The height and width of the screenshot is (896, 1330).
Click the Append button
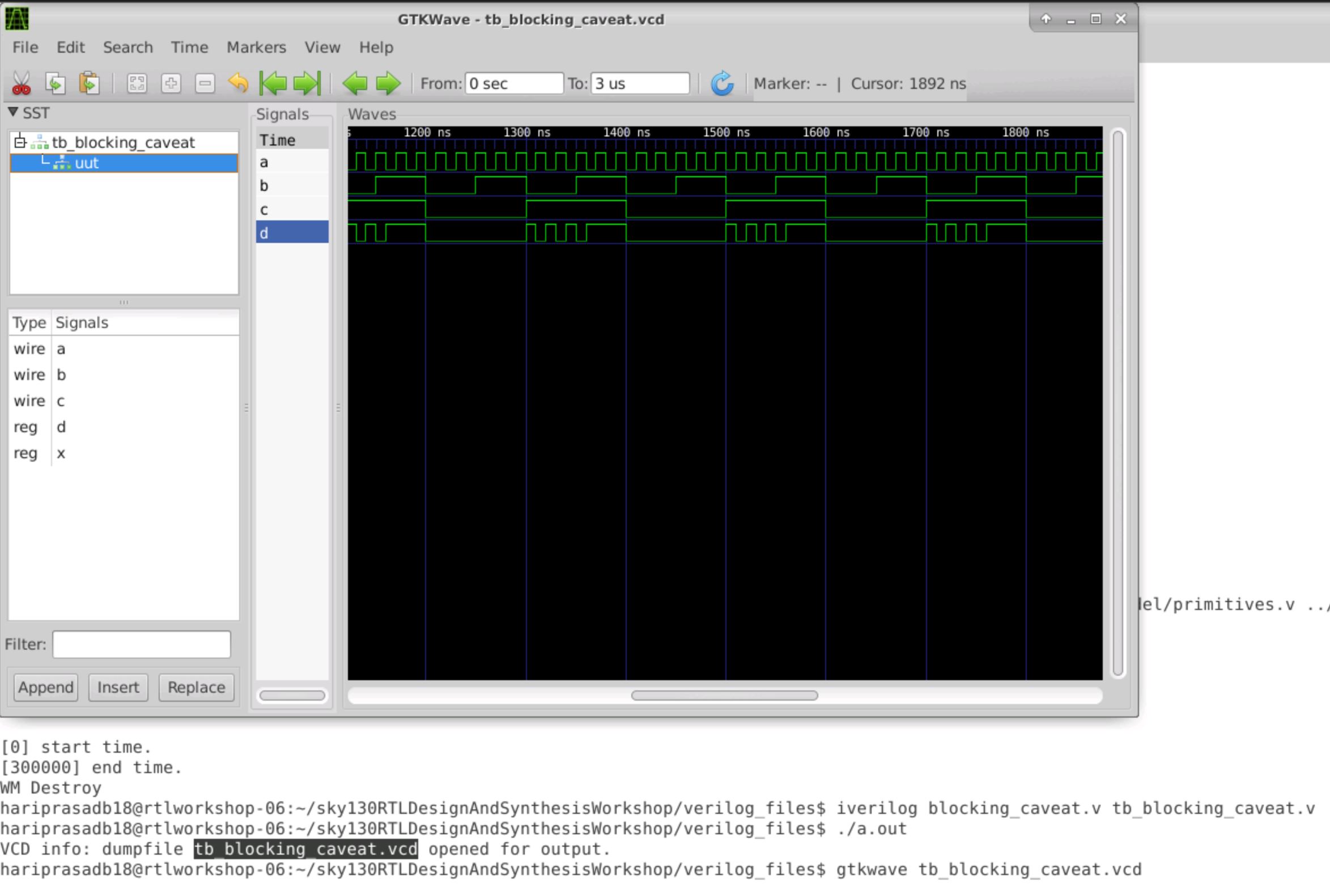click(45, 688)
